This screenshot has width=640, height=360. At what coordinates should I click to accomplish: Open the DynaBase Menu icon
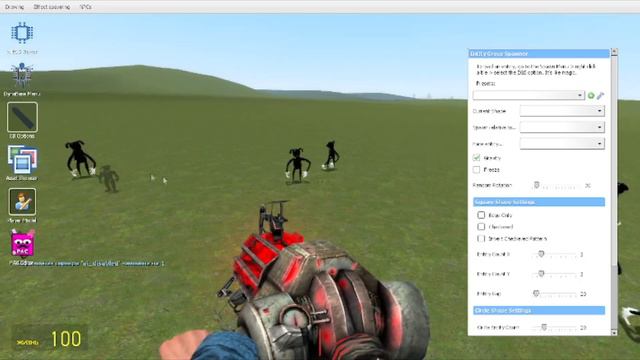tap(22, 75)
